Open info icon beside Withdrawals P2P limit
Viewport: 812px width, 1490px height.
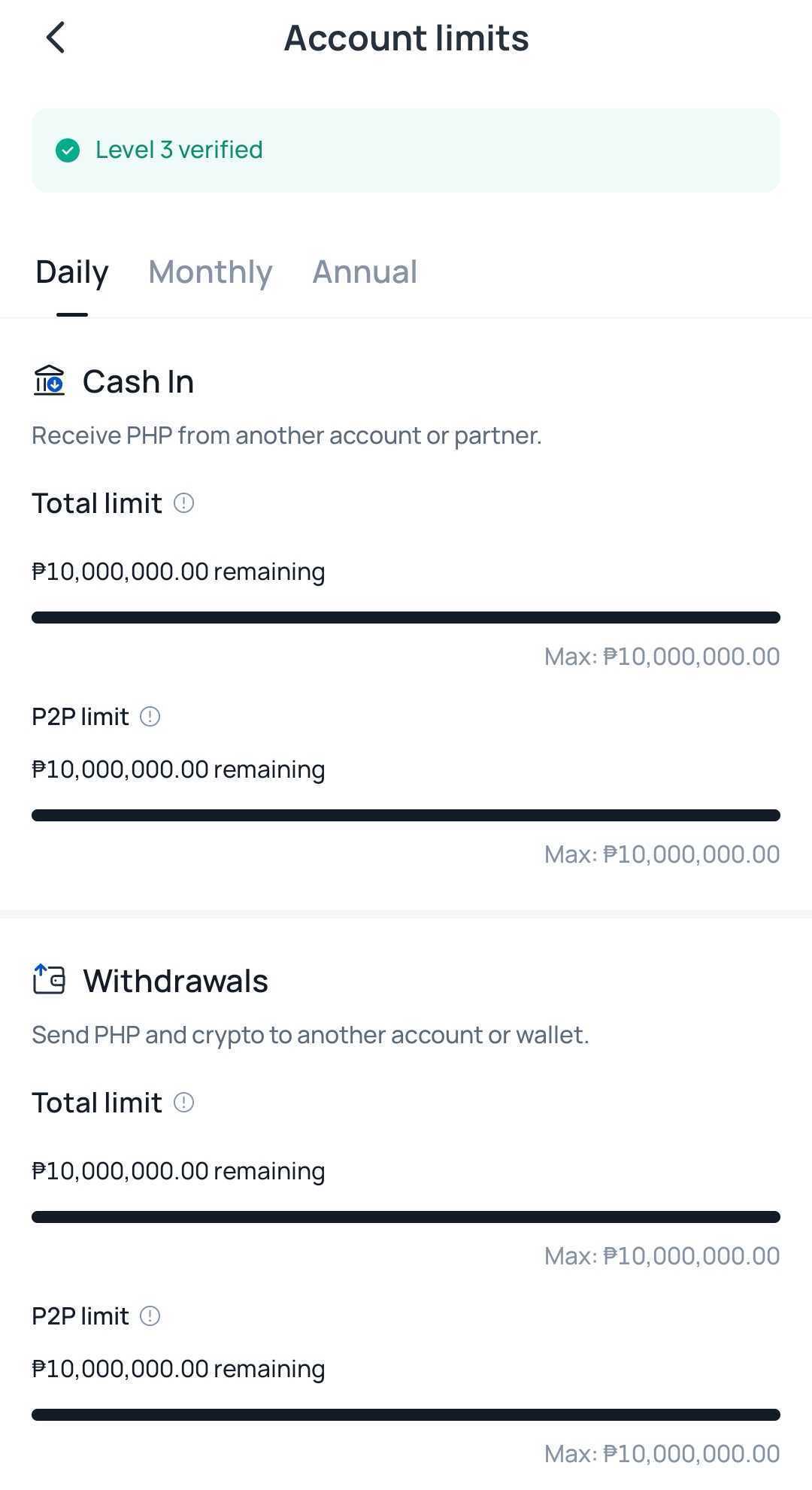pos(150,1316)
